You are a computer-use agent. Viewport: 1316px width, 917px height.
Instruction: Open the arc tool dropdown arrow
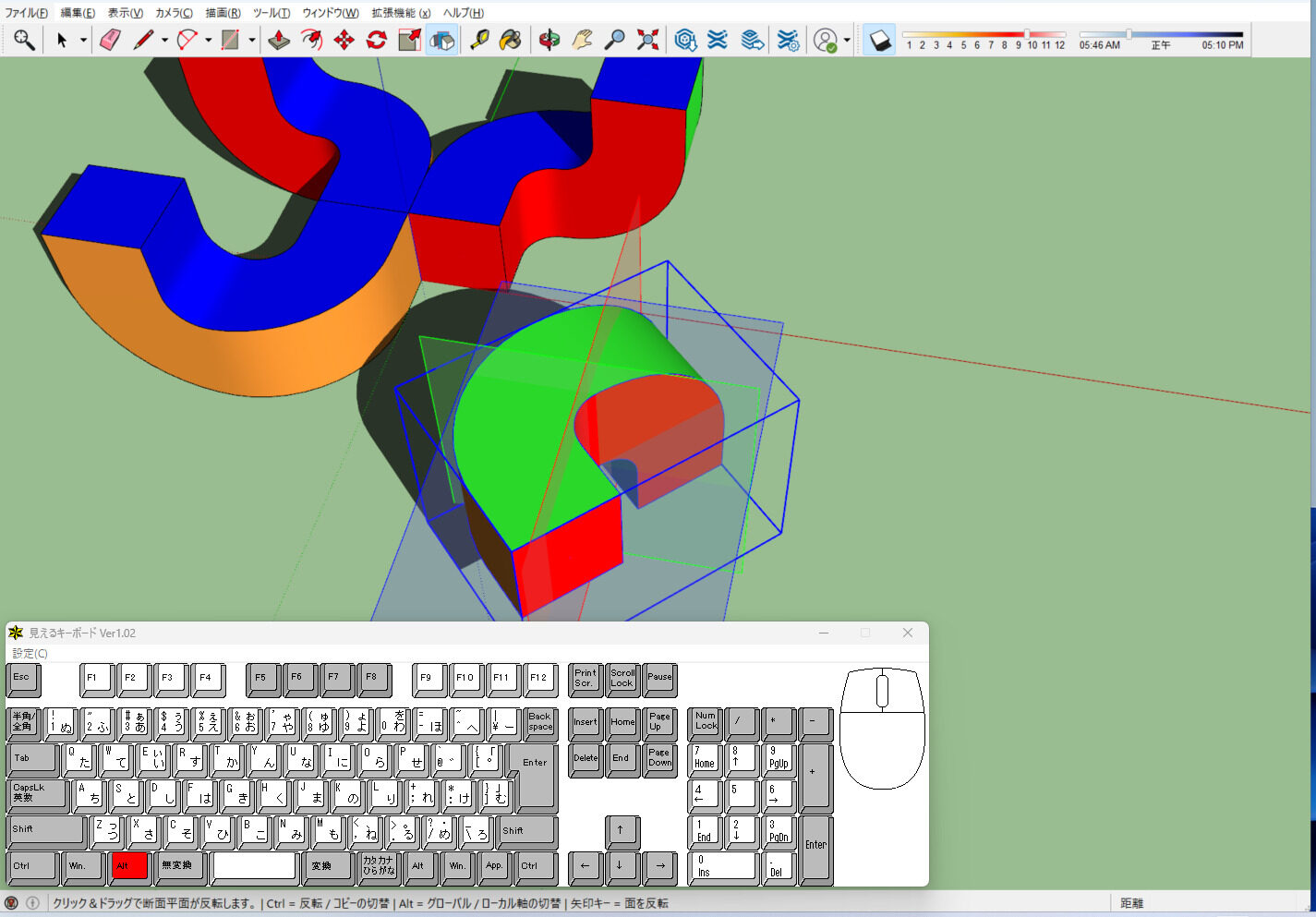point(208,40)
